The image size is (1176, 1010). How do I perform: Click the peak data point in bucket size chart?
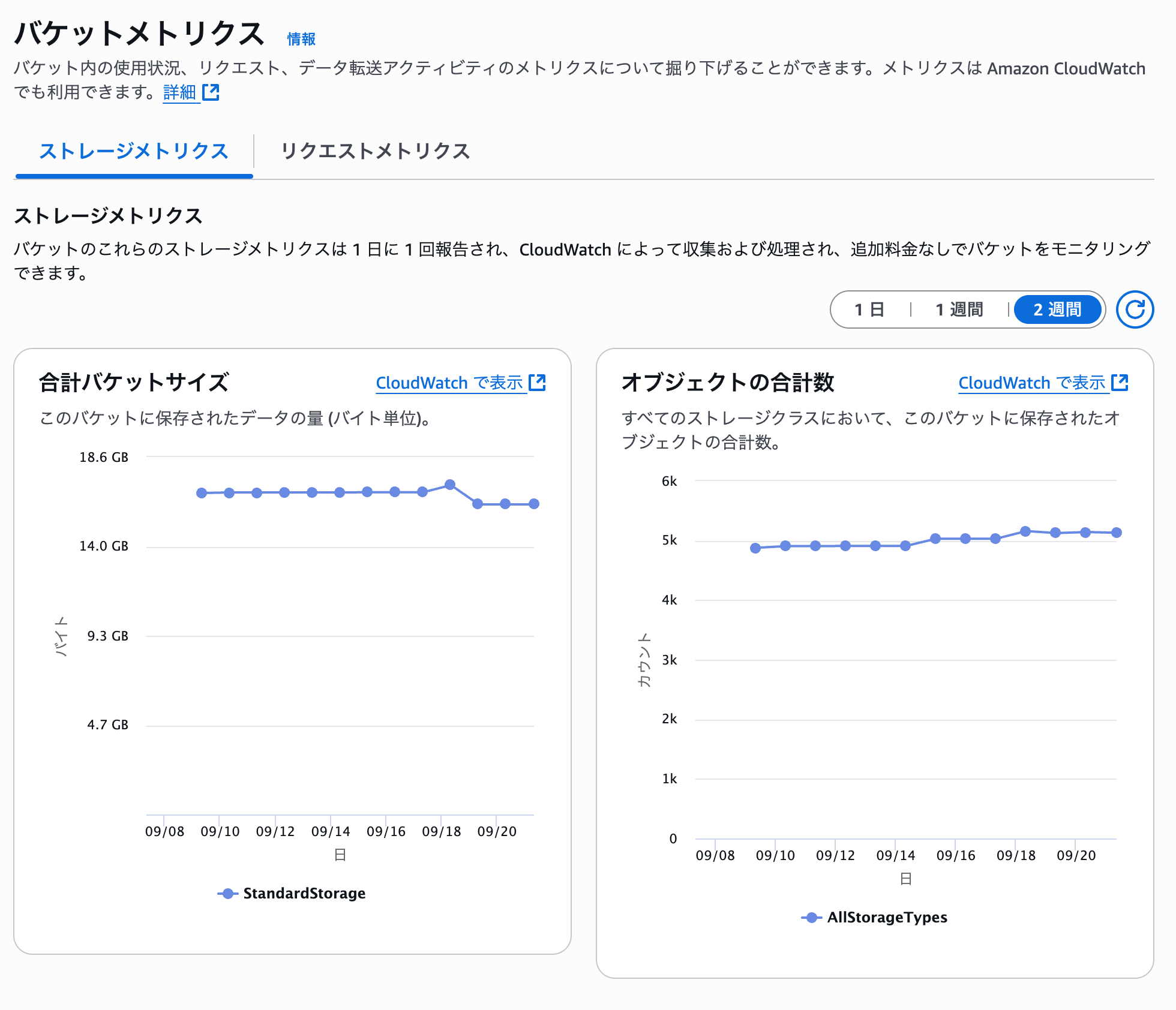coord(450,485)
